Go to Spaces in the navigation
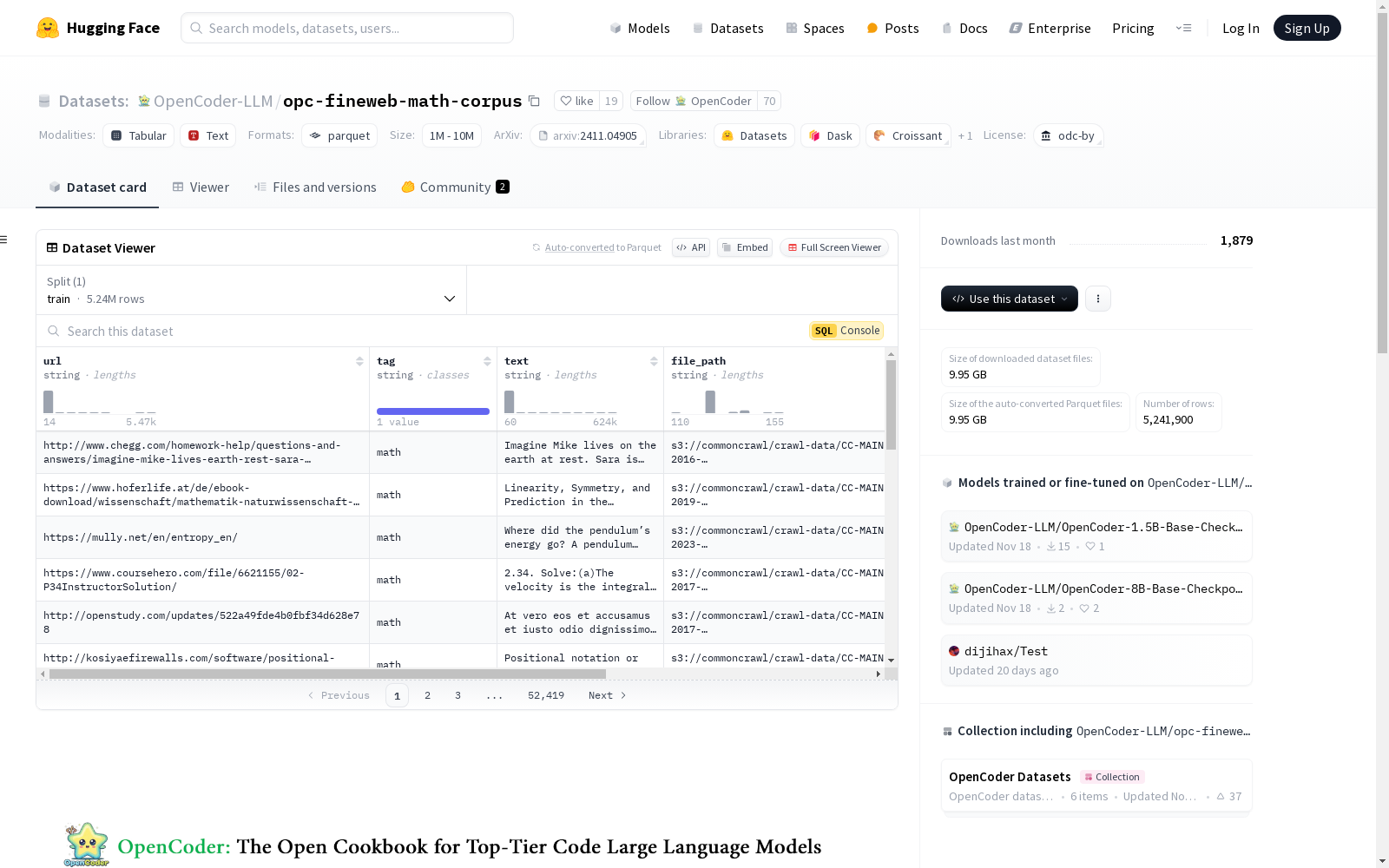Screen dimensions: 1389x868 (815, 28)
